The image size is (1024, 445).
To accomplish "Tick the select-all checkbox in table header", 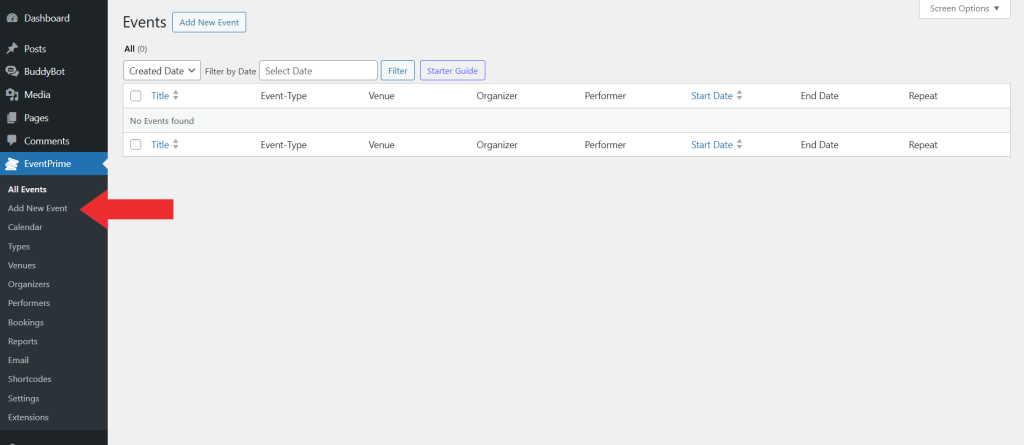I will tap(136, 96).
